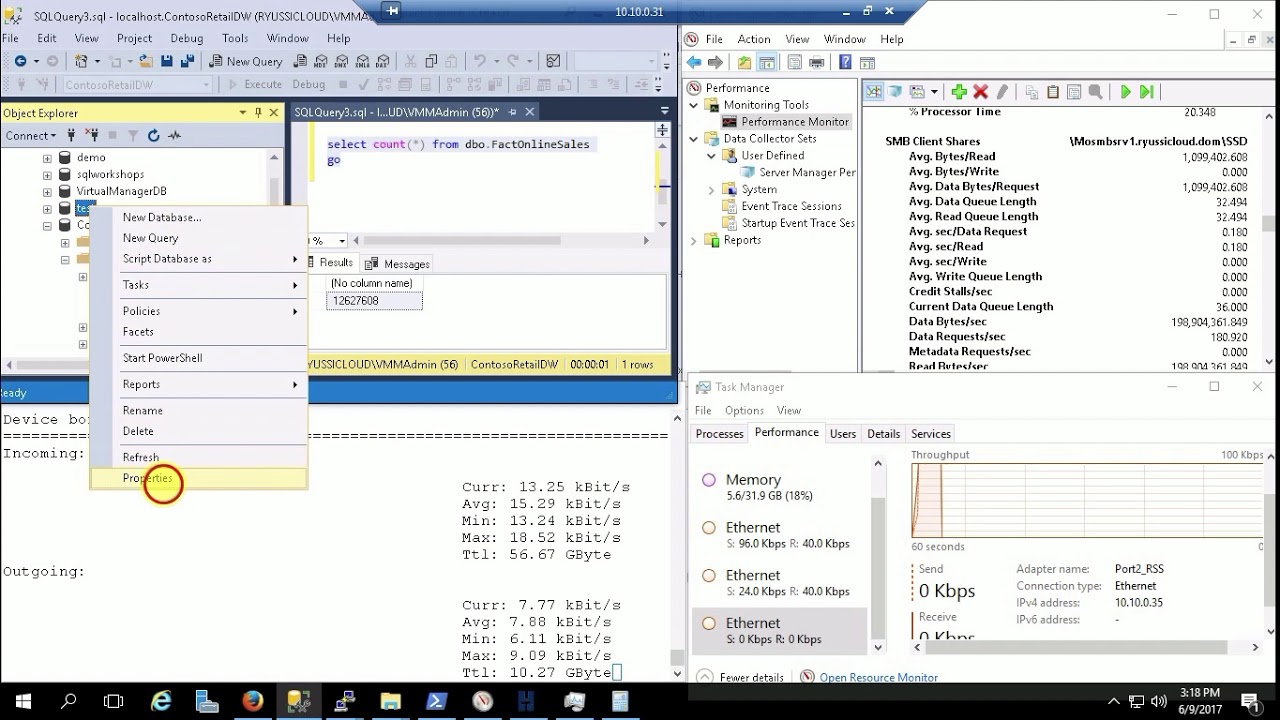Expand the demo database node
The width and height of the screenshot is (1280, 720).
tap(47, 158)
